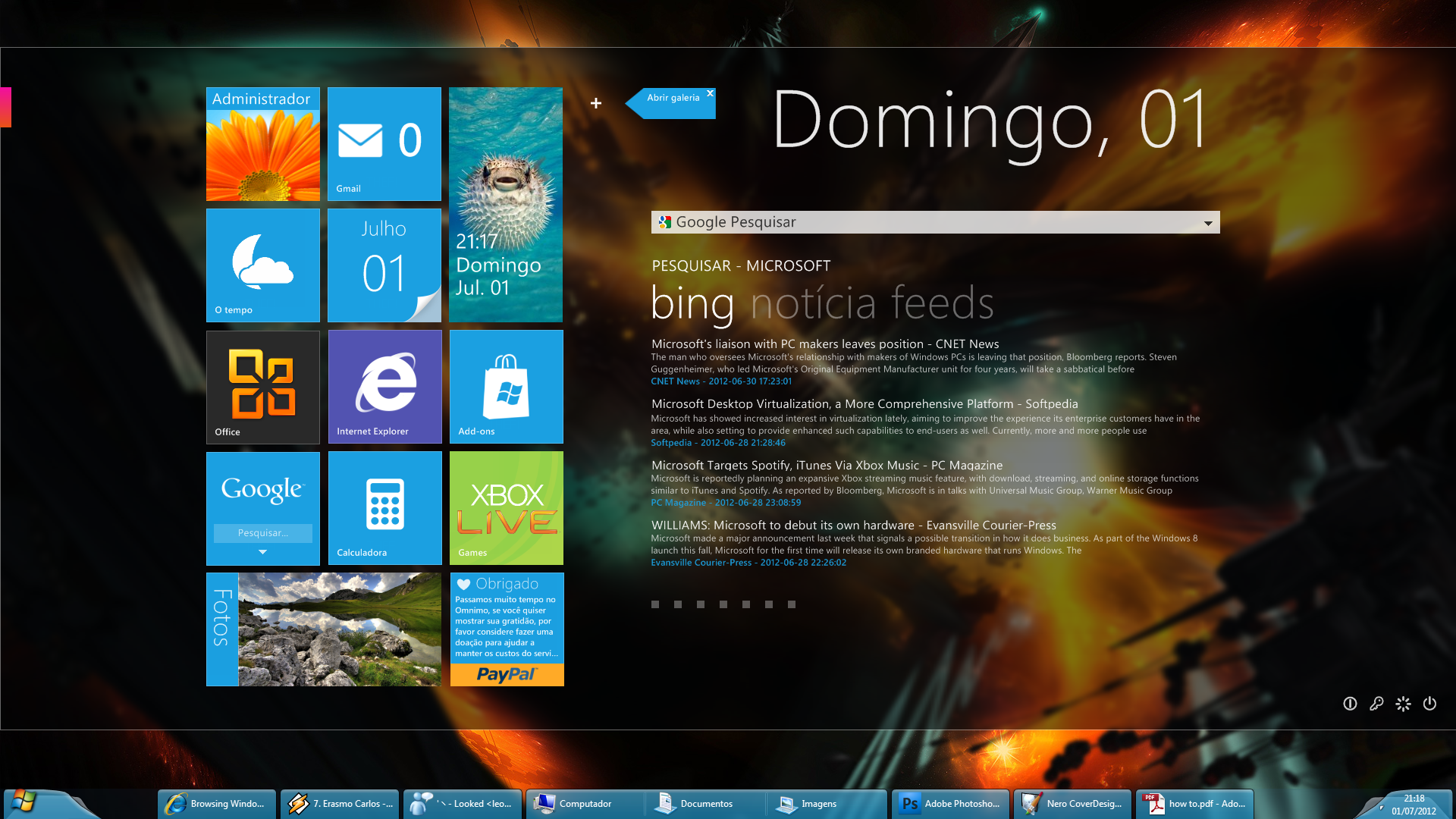Click the key lock icon
Screen dimensions: 1456x819
pyautogui.click(x=1376, y=704)
